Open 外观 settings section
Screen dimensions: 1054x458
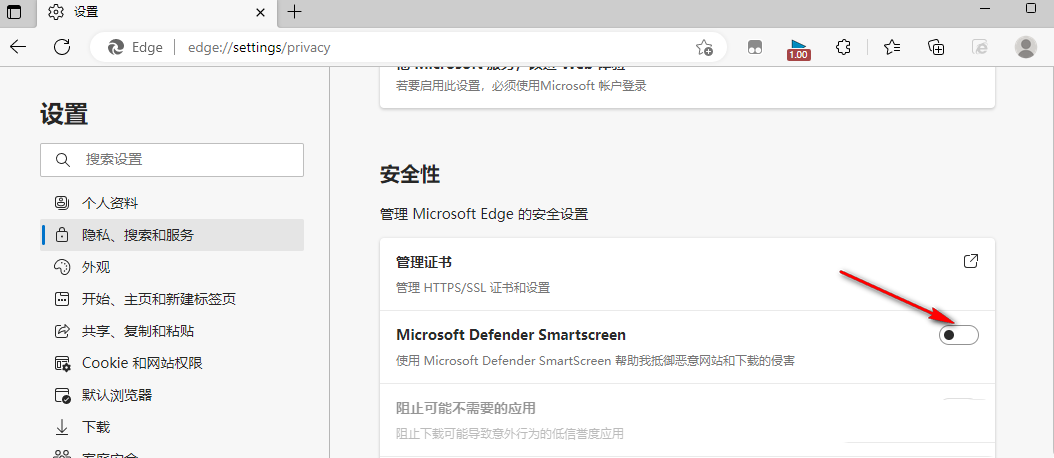(172, 267)
